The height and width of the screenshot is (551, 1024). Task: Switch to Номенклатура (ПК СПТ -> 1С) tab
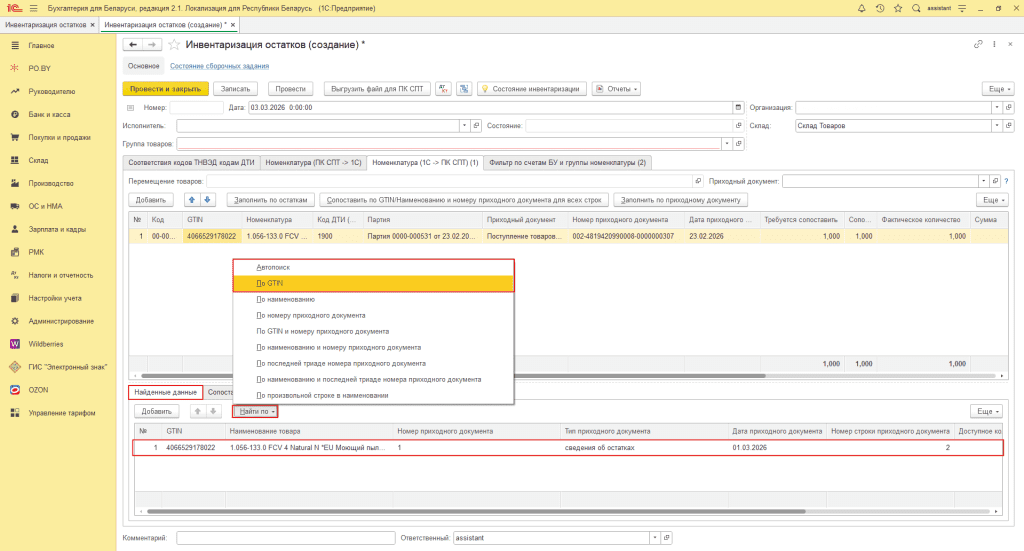coord(312,162)
